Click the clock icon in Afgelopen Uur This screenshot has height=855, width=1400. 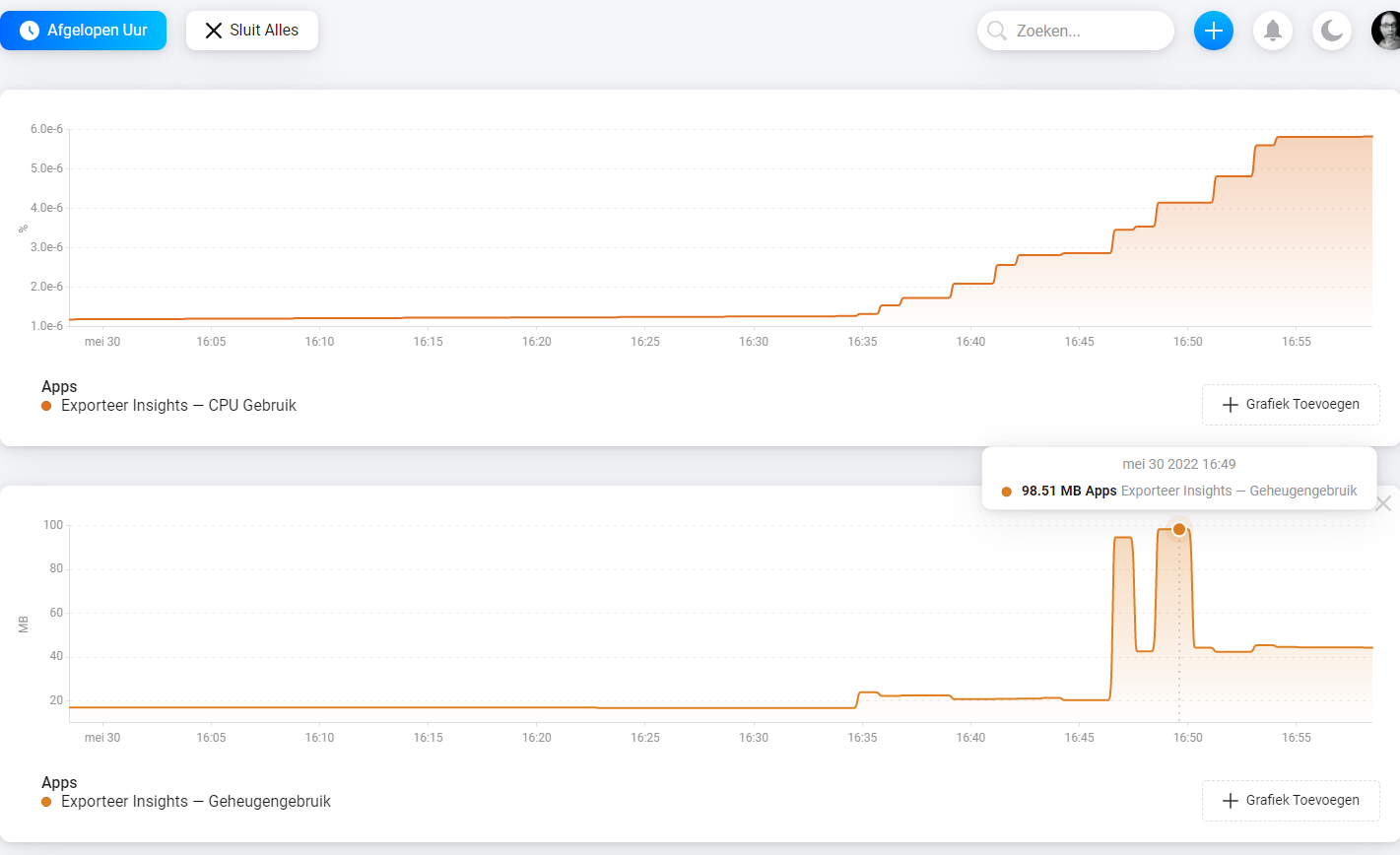30,31
